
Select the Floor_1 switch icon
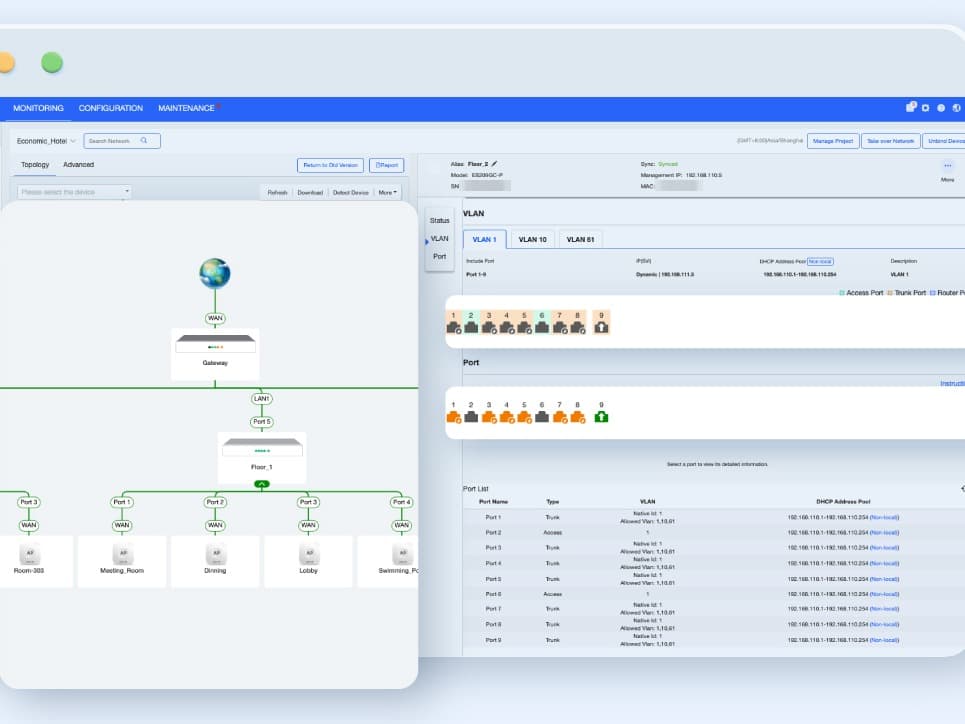point(262,447)
